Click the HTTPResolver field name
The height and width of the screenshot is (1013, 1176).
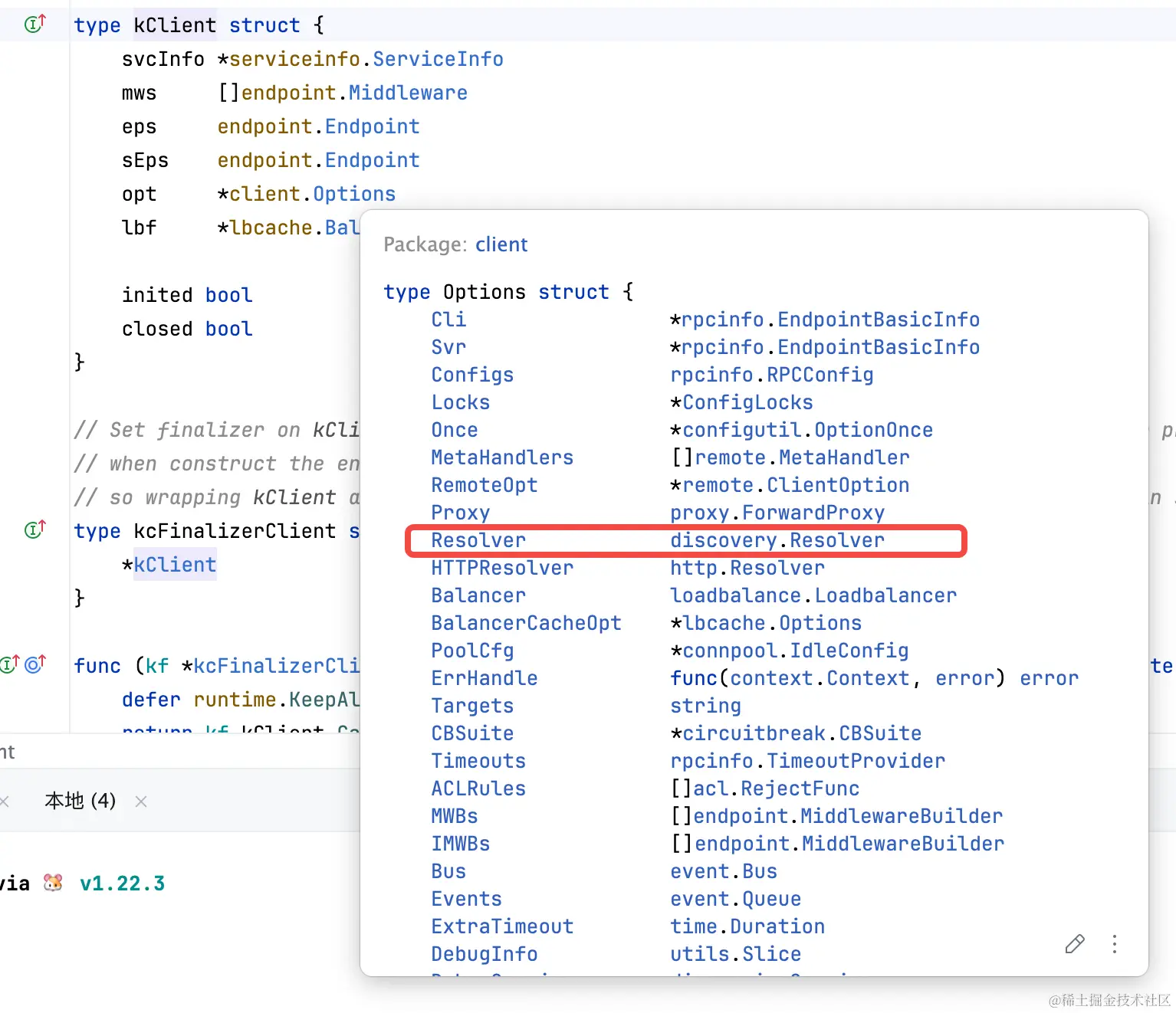pos(502,568)
